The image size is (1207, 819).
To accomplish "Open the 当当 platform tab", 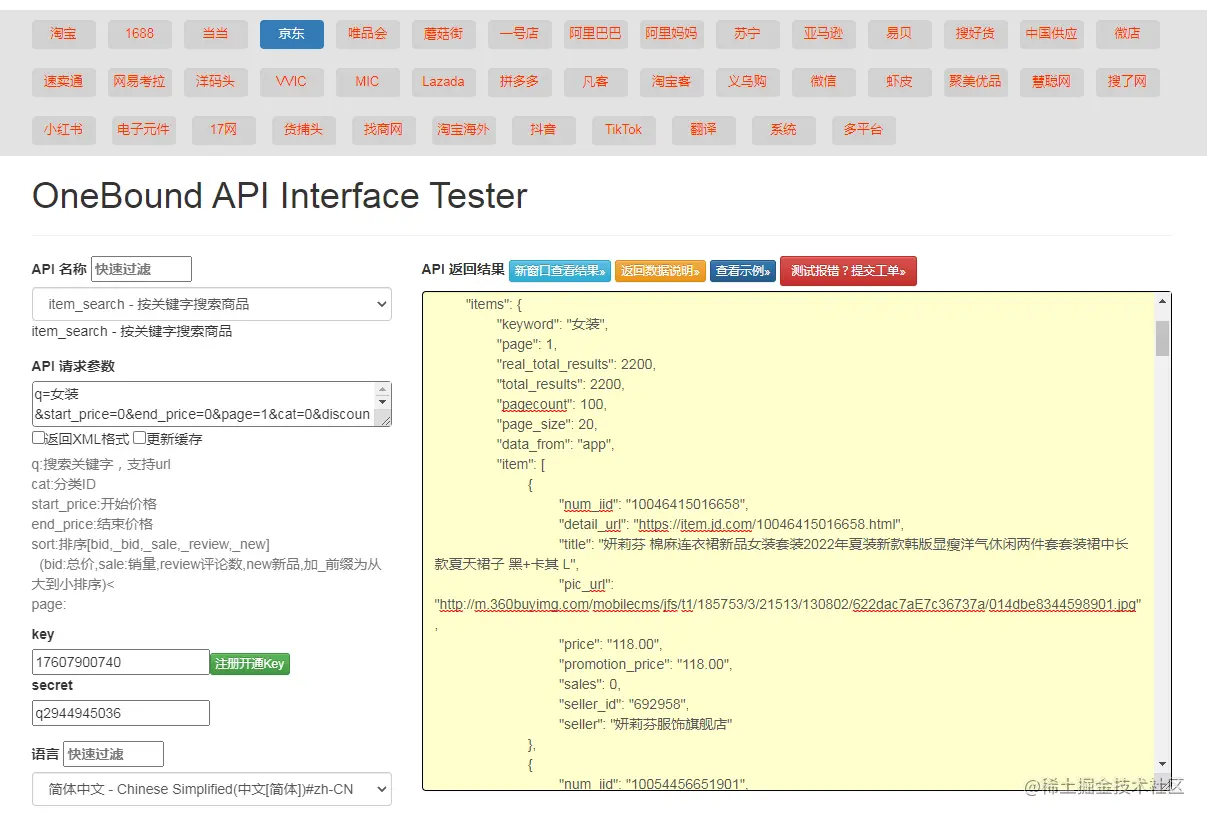I will (x=216, y=34).
